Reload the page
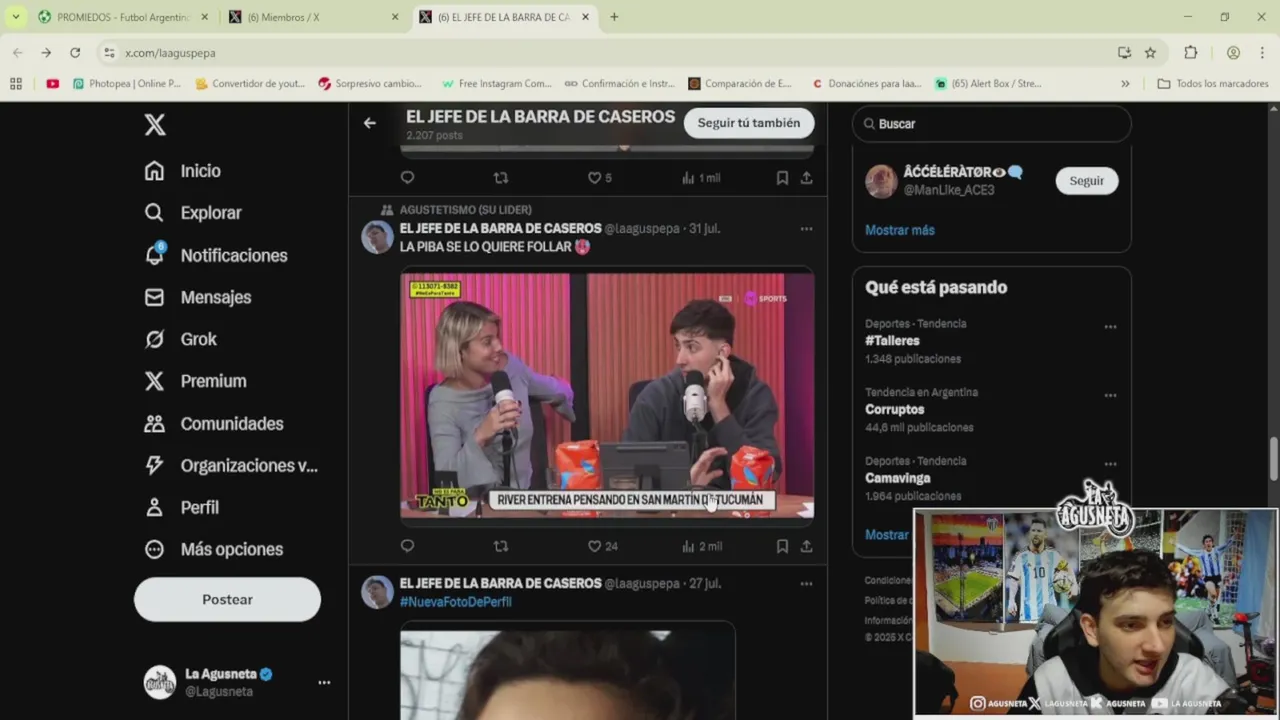The image size is (1280, 720). (x=75, y=53)
